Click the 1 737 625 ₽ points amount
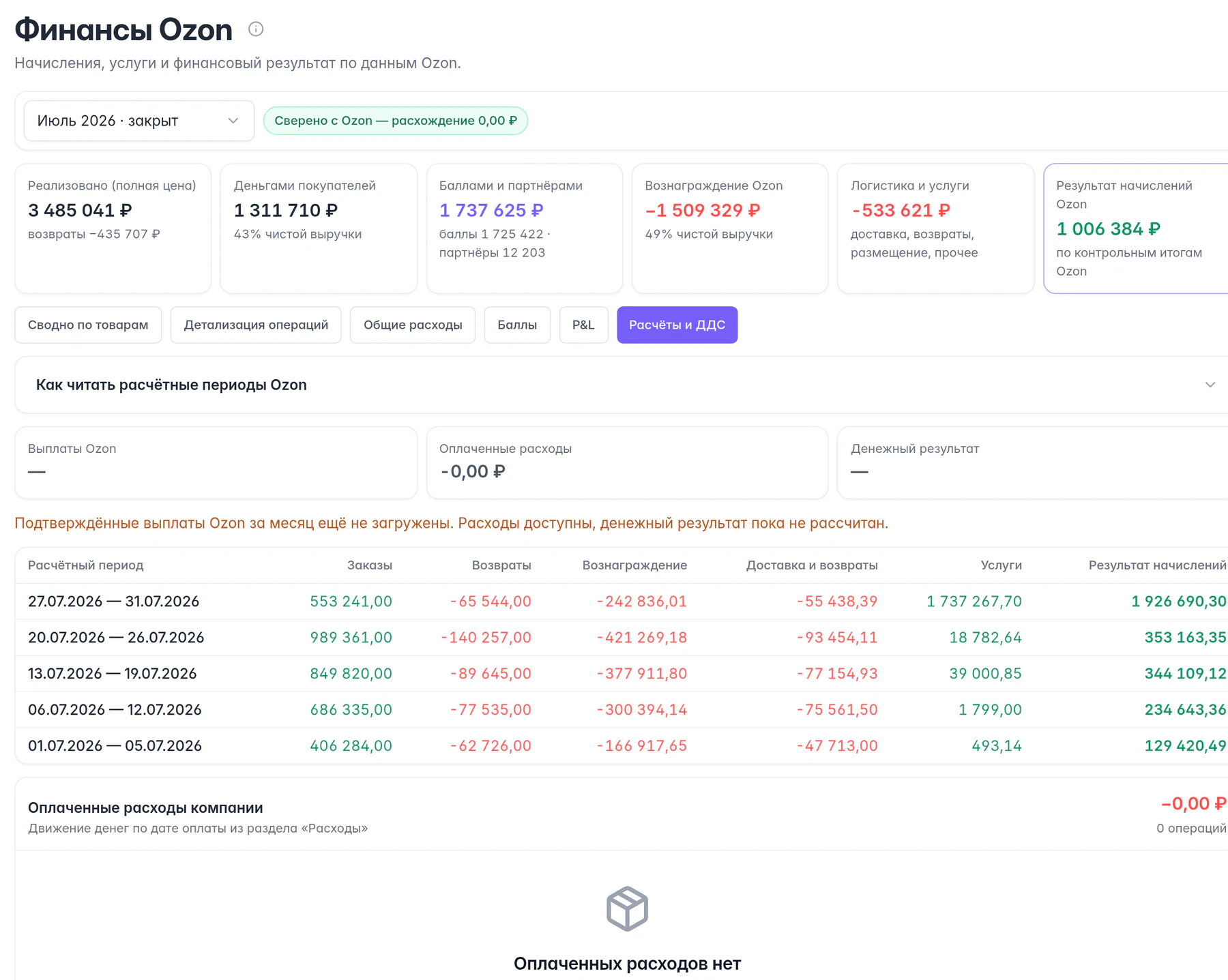 (491, 210)
